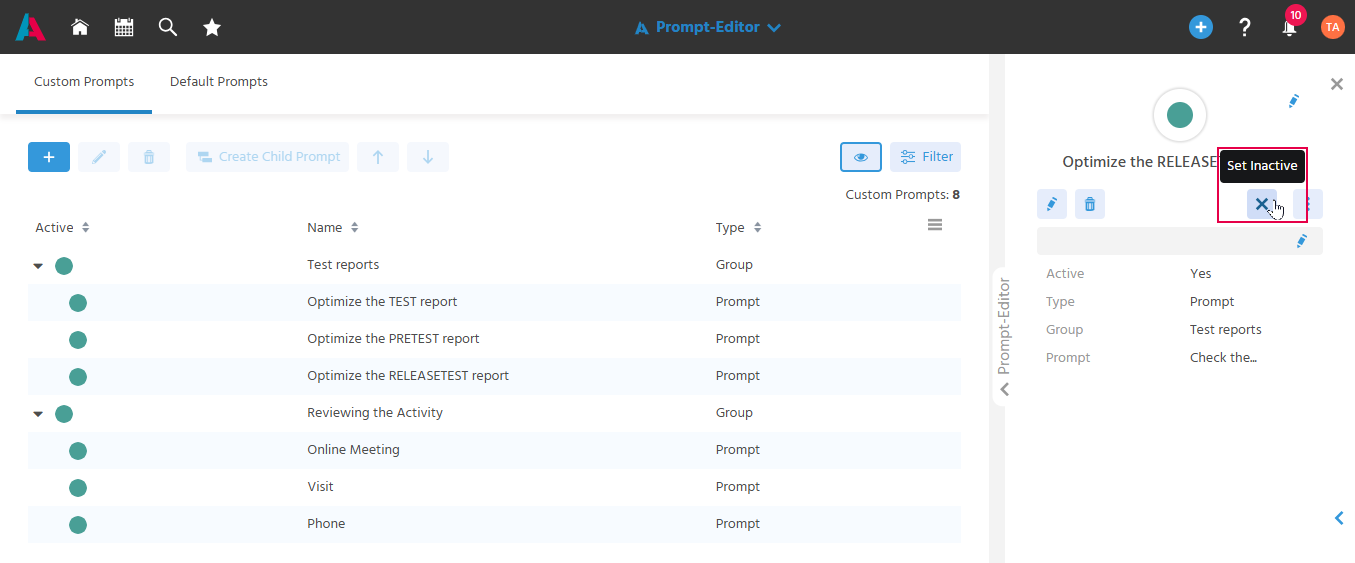The width and height of the screenshot is (1355, 563).
Task: Click the Check the… prompt value
Action: coord(1223,358)
